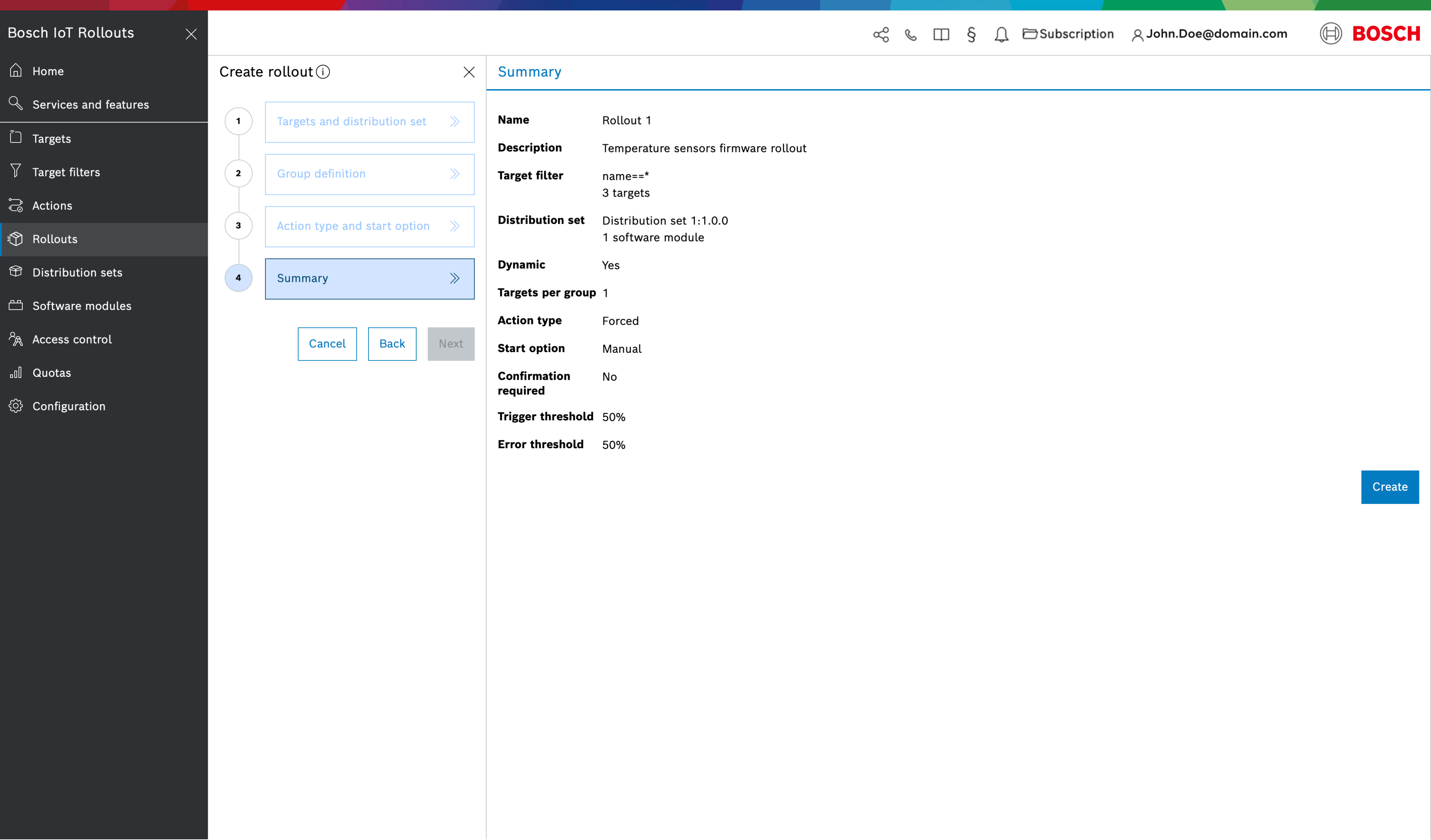
Task: Click step number 1 circle
Action: click(x=238, y=121)
